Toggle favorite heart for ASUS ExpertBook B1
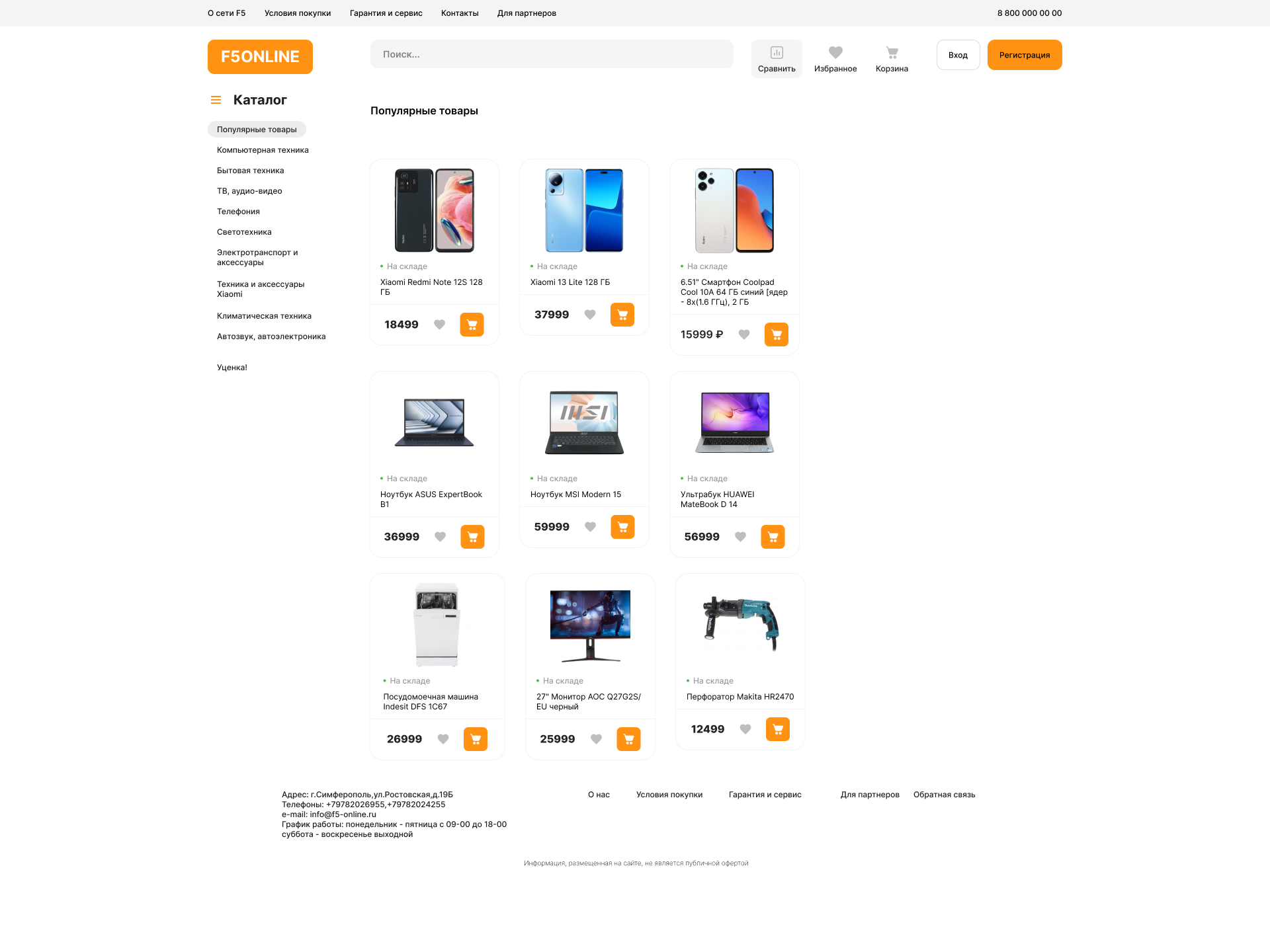Image resolution: width=1270 pixels, height=952 pixels. 440,537
